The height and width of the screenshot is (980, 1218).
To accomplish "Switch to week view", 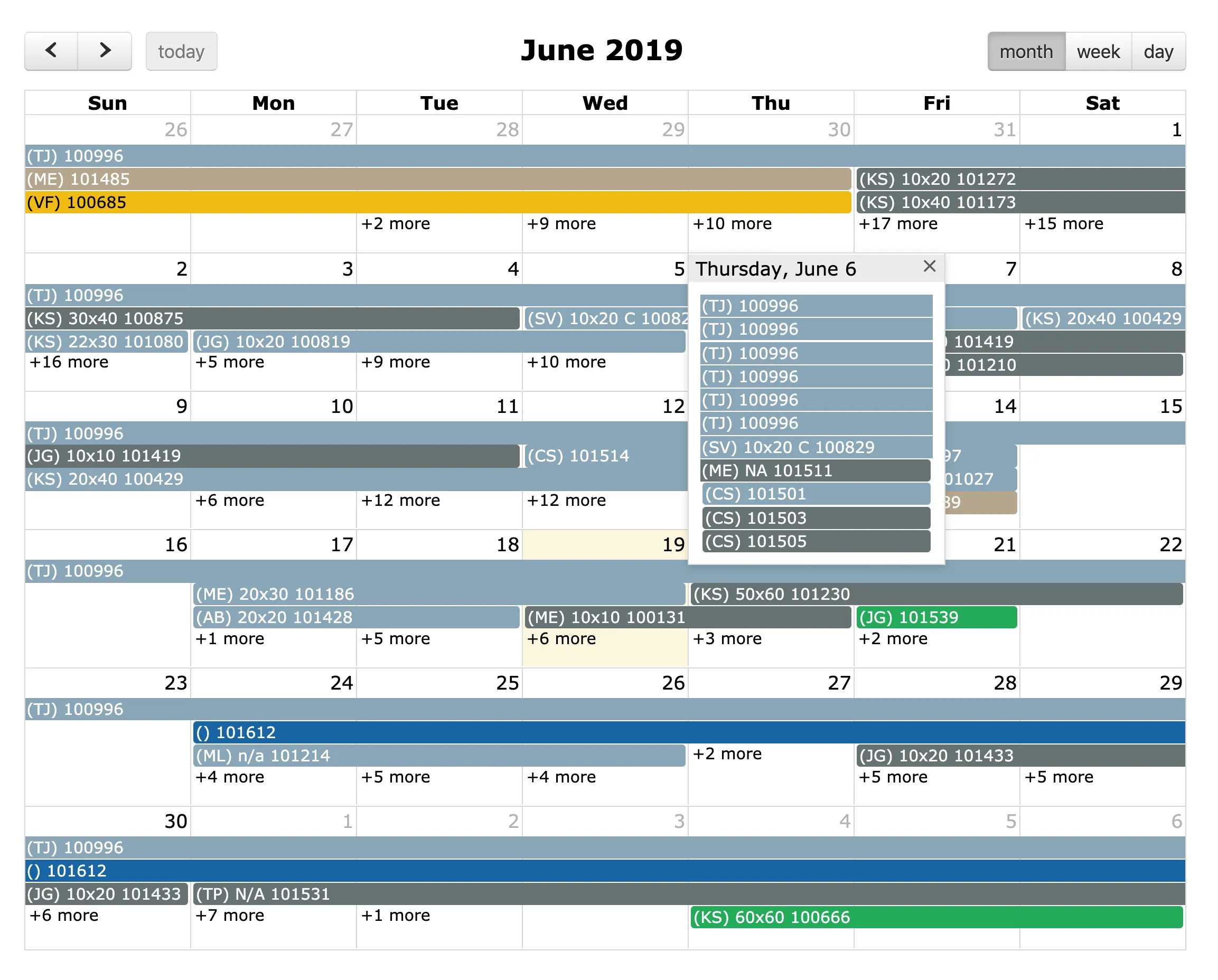I will tap(1098, 51).
